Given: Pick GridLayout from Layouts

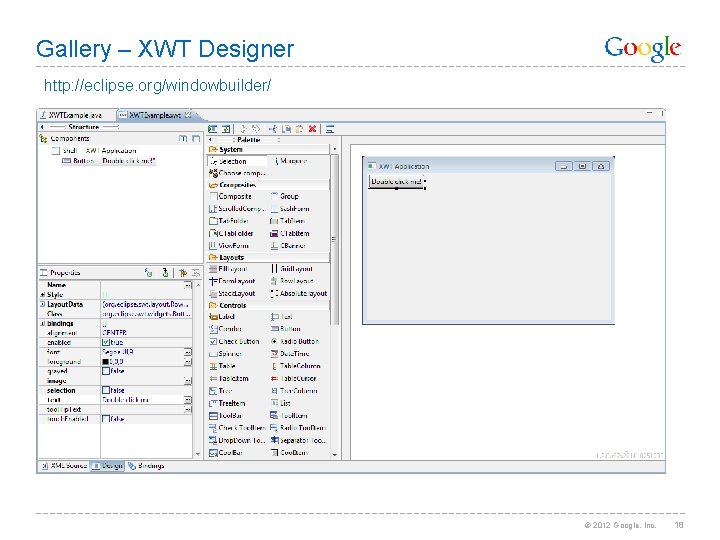Looking at the screenshot, I should (x=292, y=269).
